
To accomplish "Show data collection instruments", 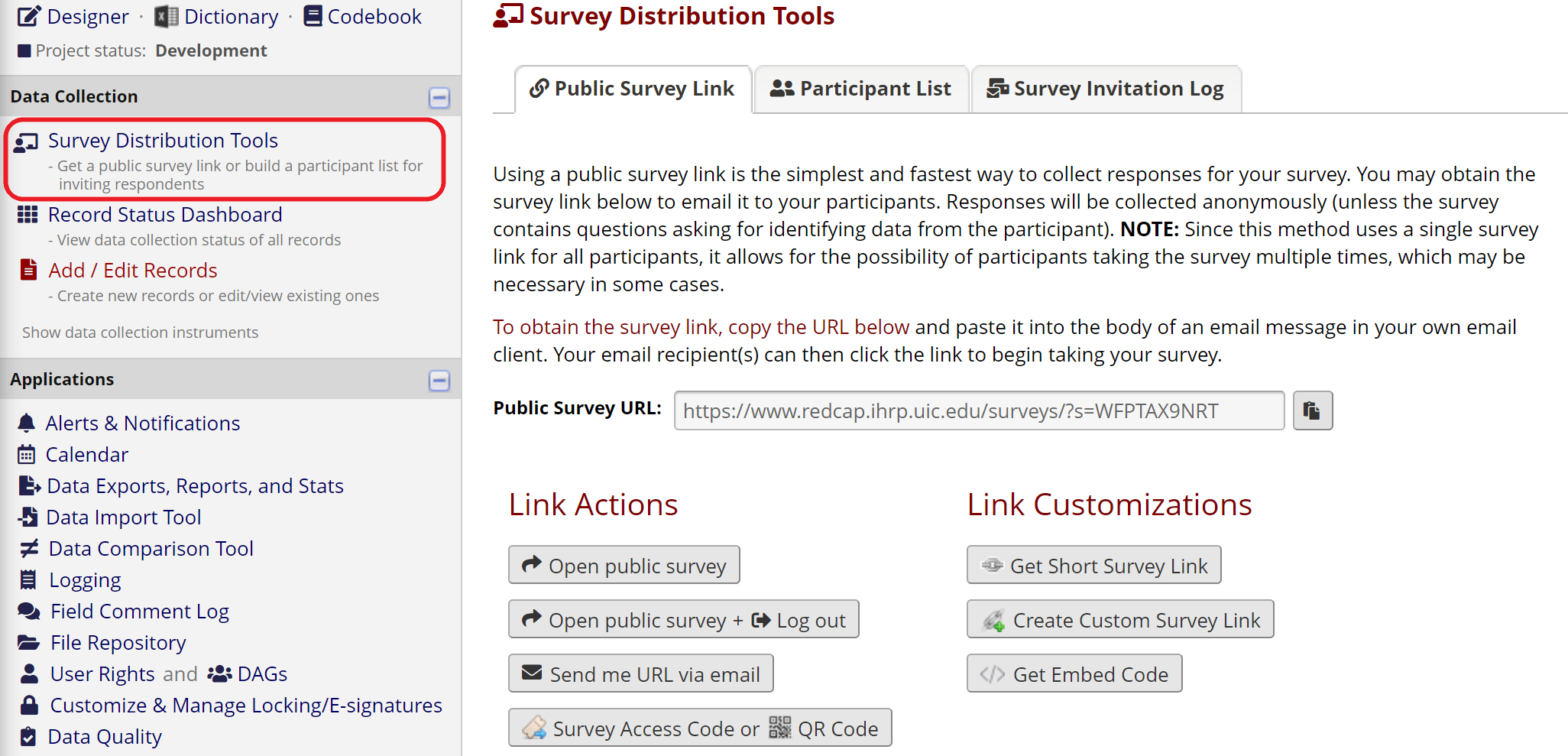I will pos(139,332).
